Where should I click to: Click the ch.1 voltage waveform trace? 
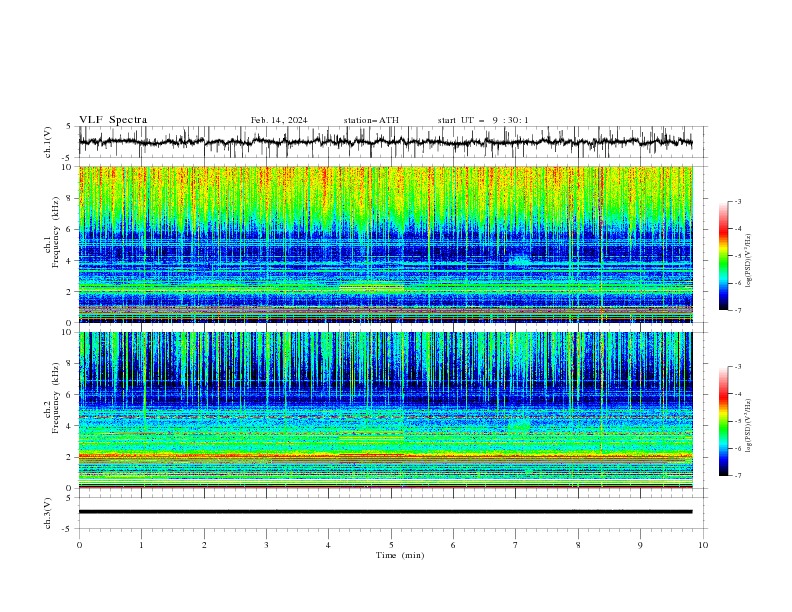point(385,142)
